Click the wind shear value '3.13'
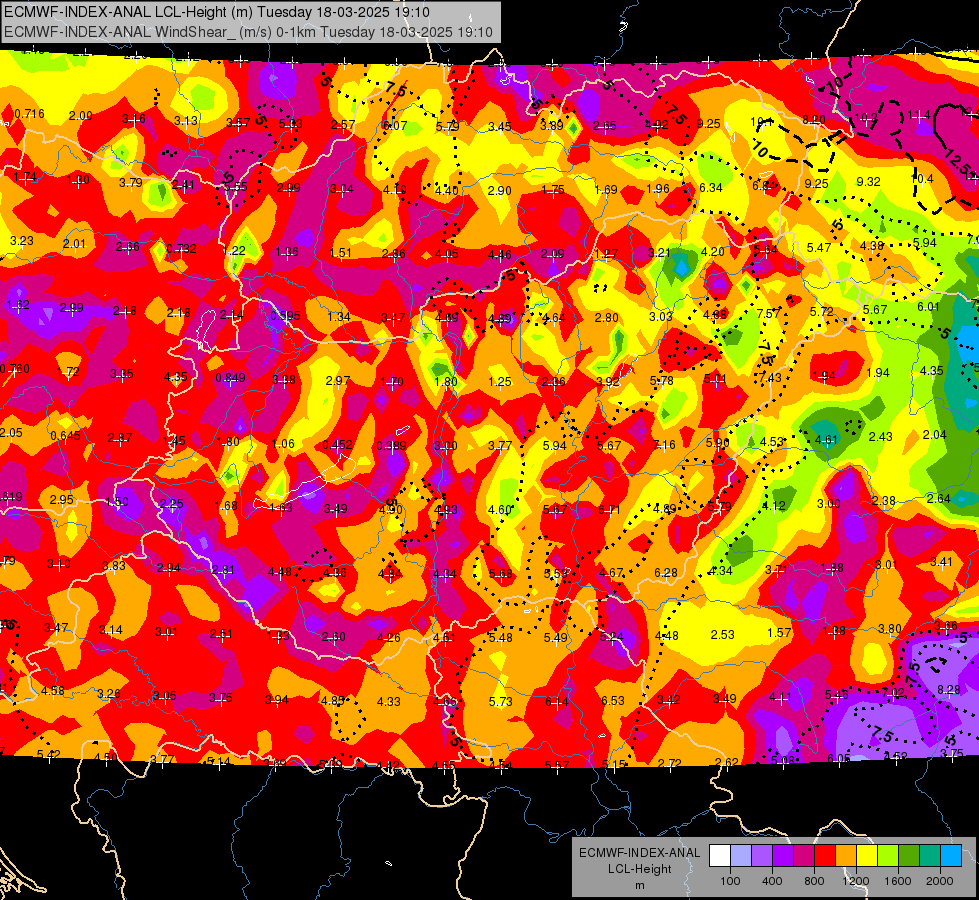The height and width of the screenshot is (900, 979). pos(185,121)
